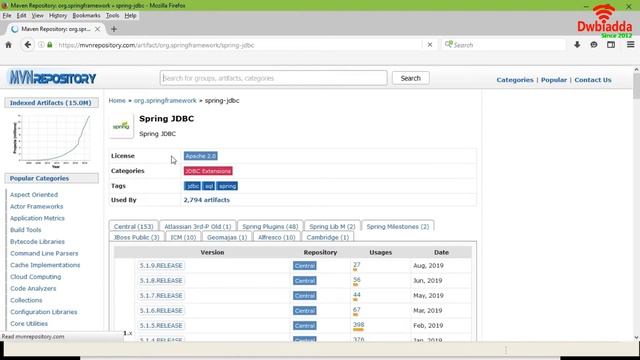Open version 5.1.9.RELEASE
640x360 pixels.
click(161, 266)
